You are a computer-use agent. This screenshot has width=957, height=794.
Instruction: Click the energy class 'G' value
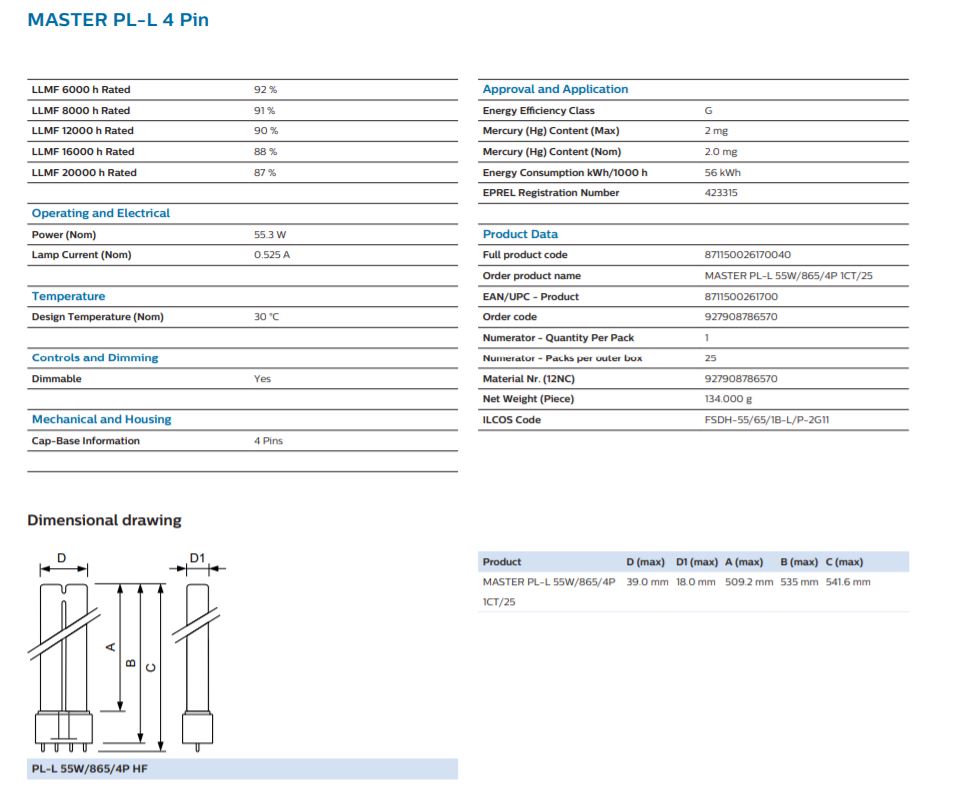pos(708,110)
